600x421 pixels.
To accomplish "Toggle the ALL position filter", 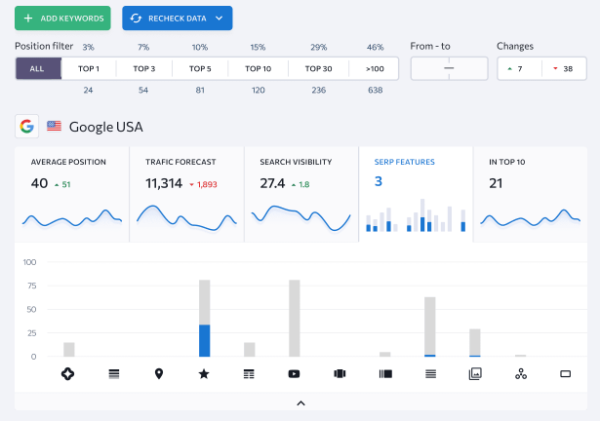I will click(38, 68).
